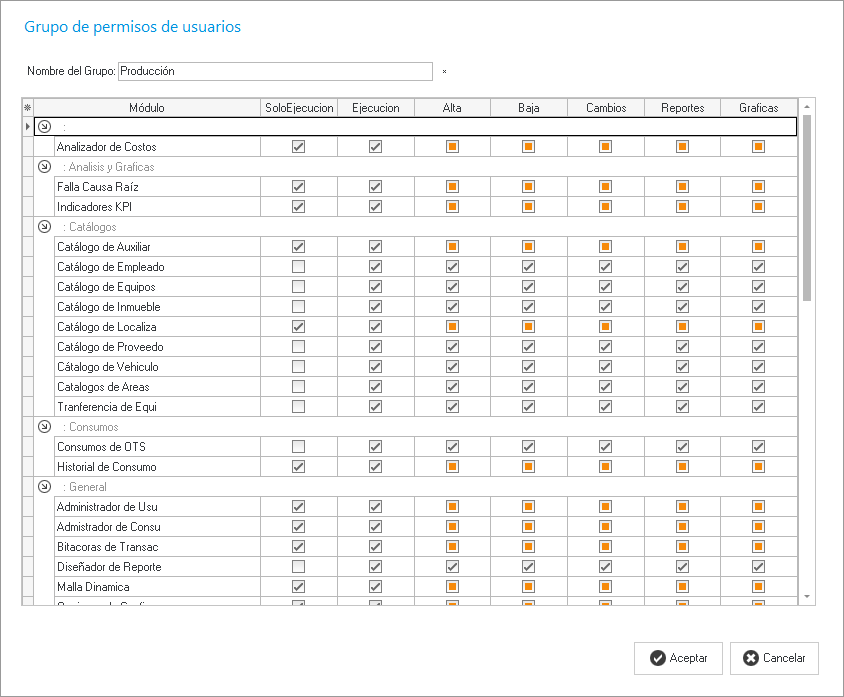Collapse the Consumos group arrow
Image resolution: width=844 pixels, height=697 pixels.
tap(44, 427)
